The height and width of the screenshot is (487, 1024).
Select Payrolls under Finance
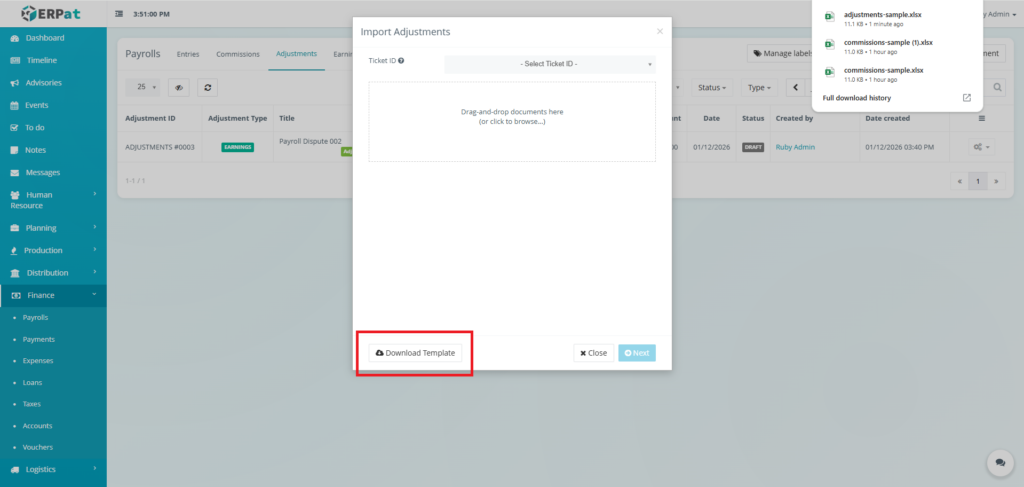click(x=35, y=317)
